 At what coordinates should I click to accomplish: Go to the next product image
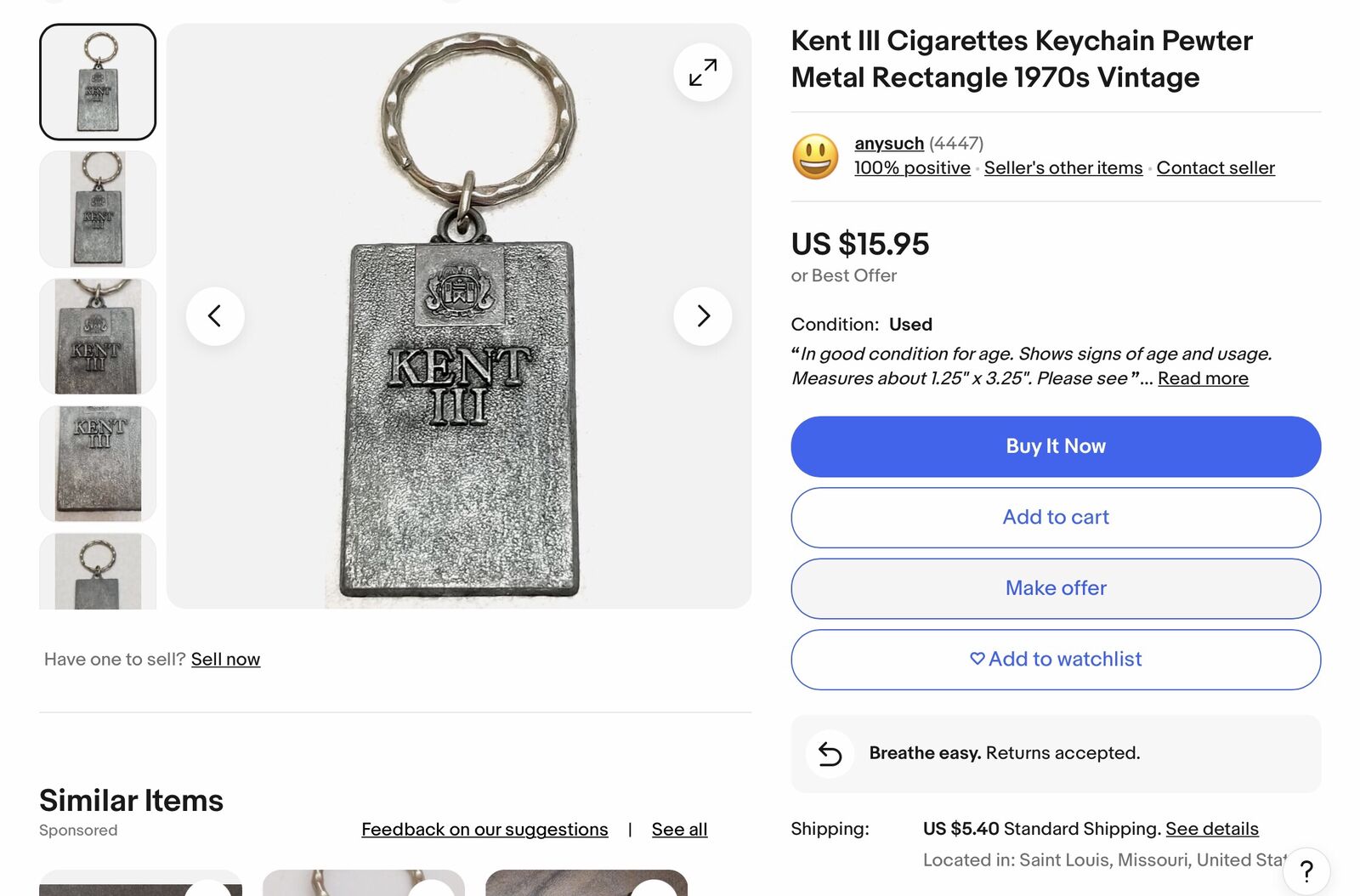tap(702, 316)
